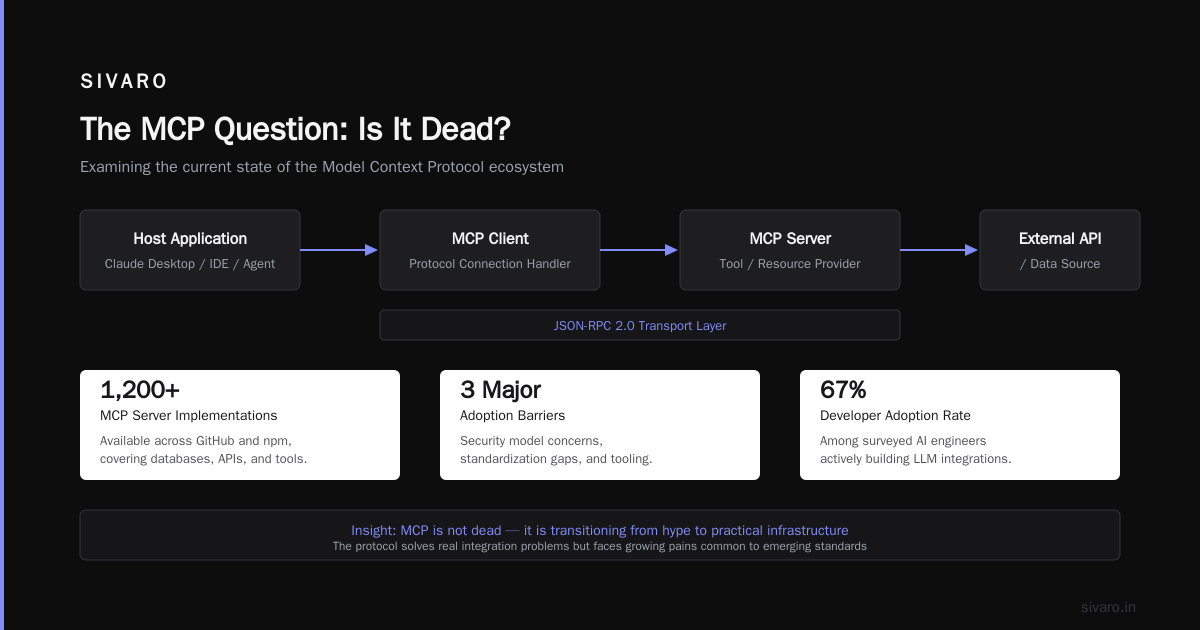Click the '67%' statistic number
Image resolution: width=1200 pixels, height=630 pixels.
point(843,390)
